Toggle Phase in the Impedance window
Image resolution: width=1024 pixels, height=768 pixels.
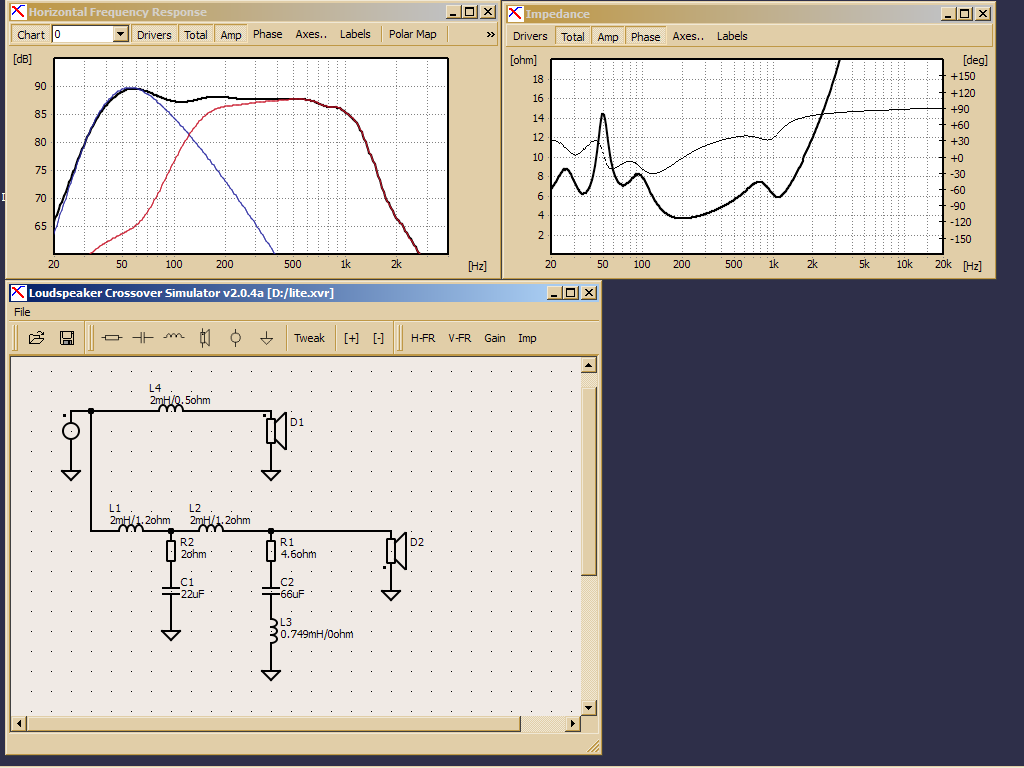coord(645,37)
